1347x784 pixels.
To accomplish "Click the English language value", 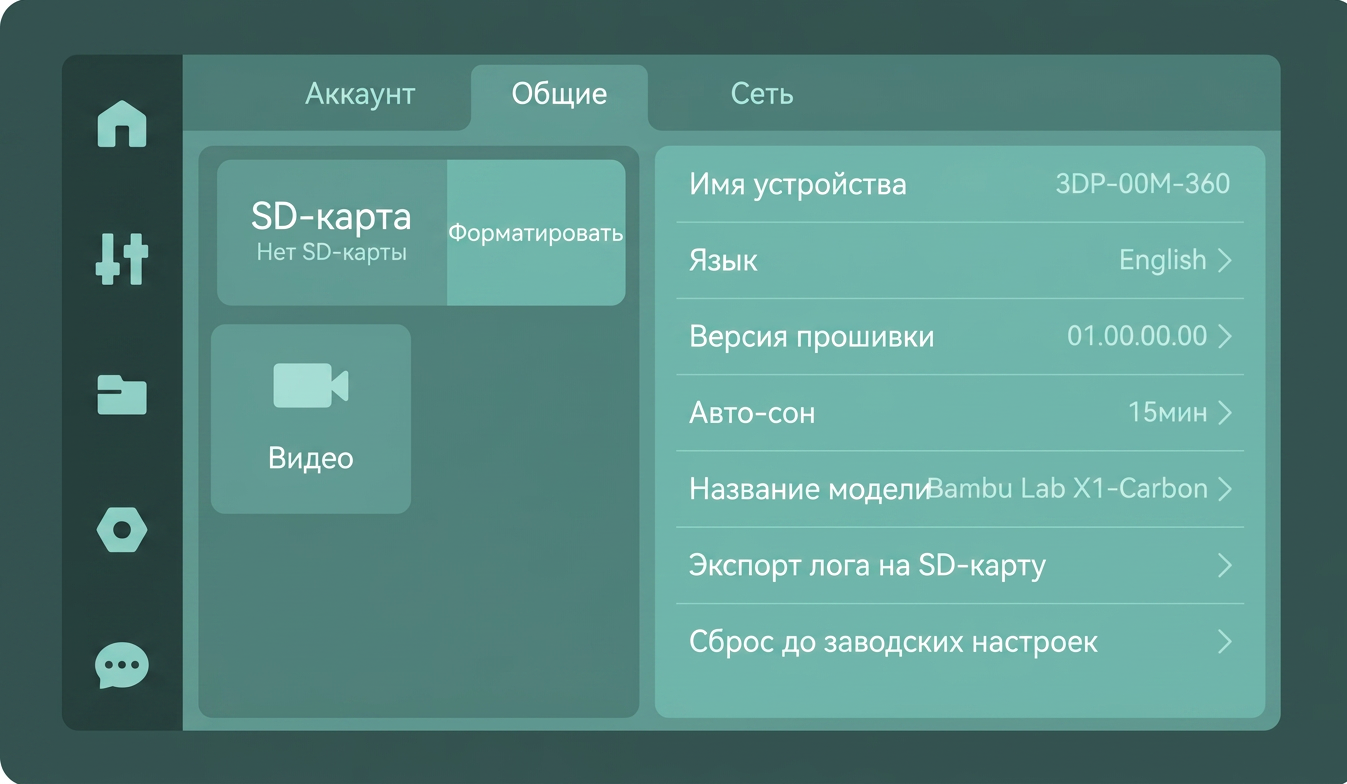I will tap(1163, 260).
